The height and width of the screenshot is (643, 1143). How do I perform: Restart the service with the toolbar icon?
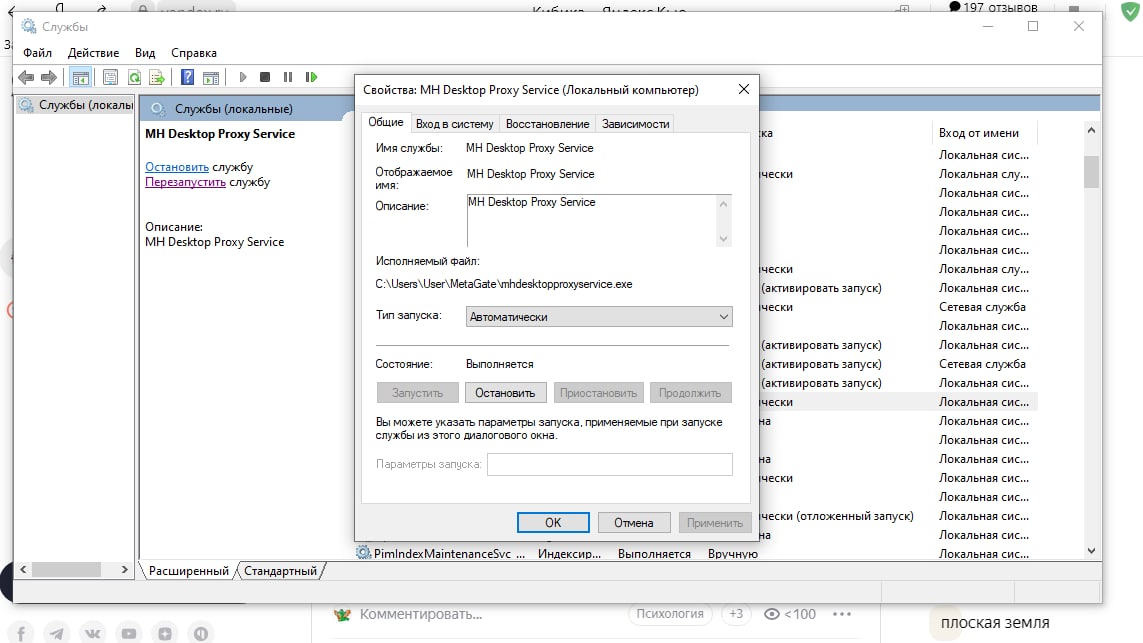coord(311,77)
